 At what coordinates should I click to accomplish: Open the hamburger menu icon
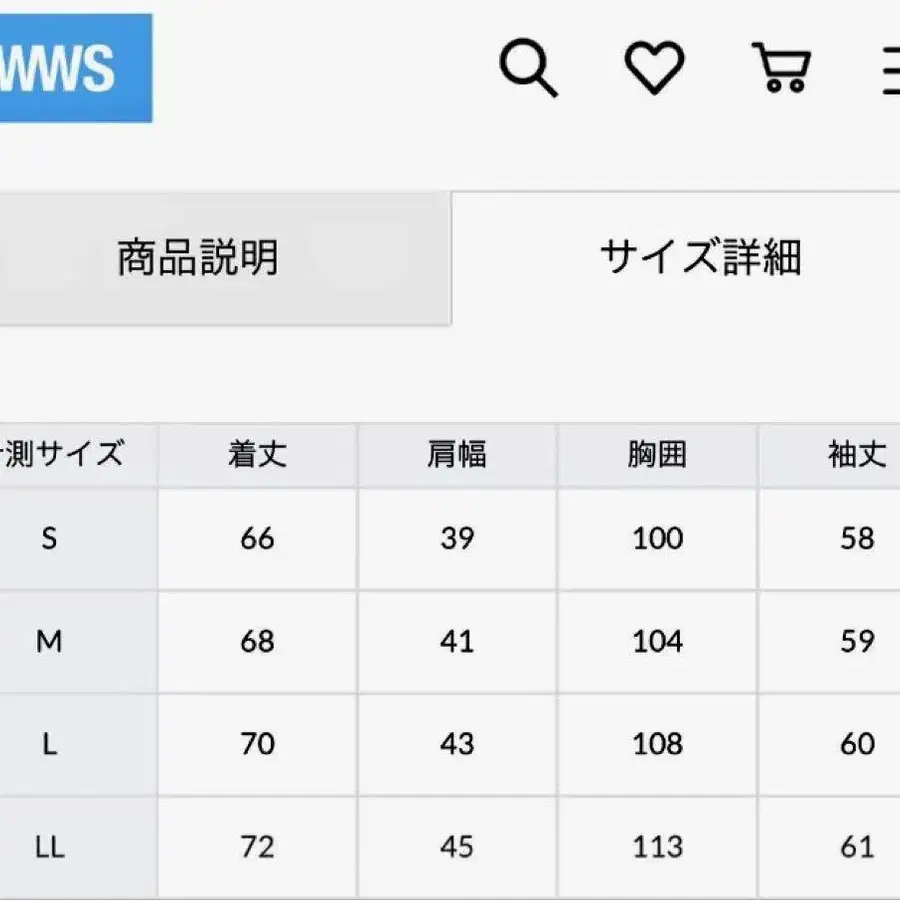tap(889, 70)
